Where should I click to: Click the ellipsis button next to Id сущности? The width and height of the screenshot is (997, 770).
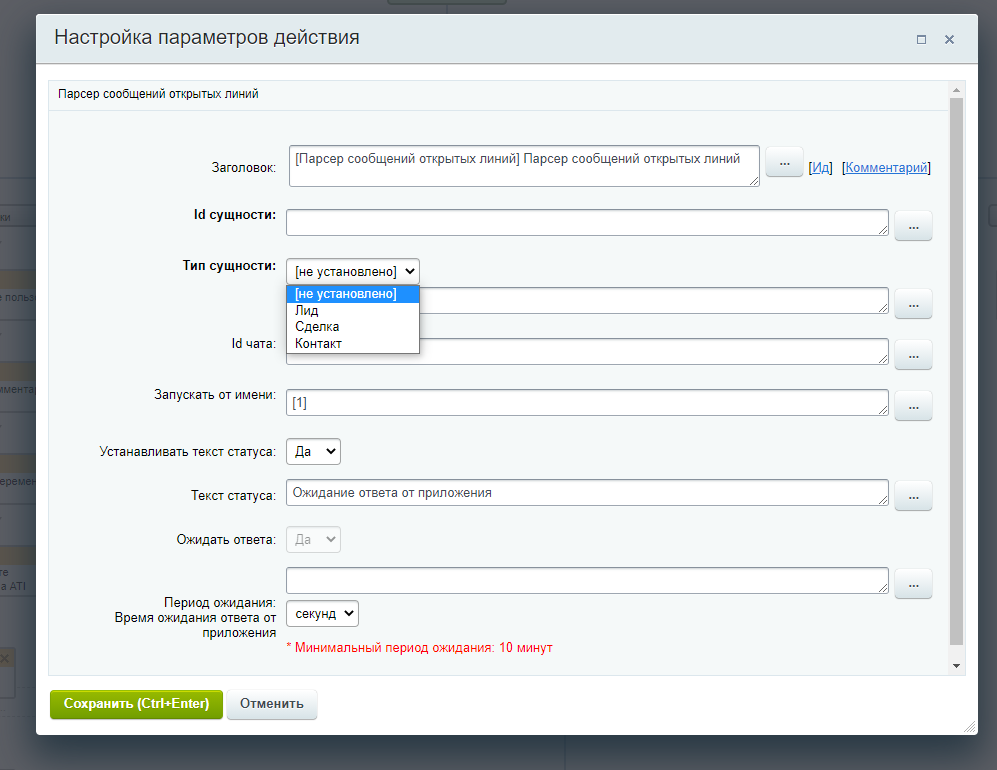[913, 226]
